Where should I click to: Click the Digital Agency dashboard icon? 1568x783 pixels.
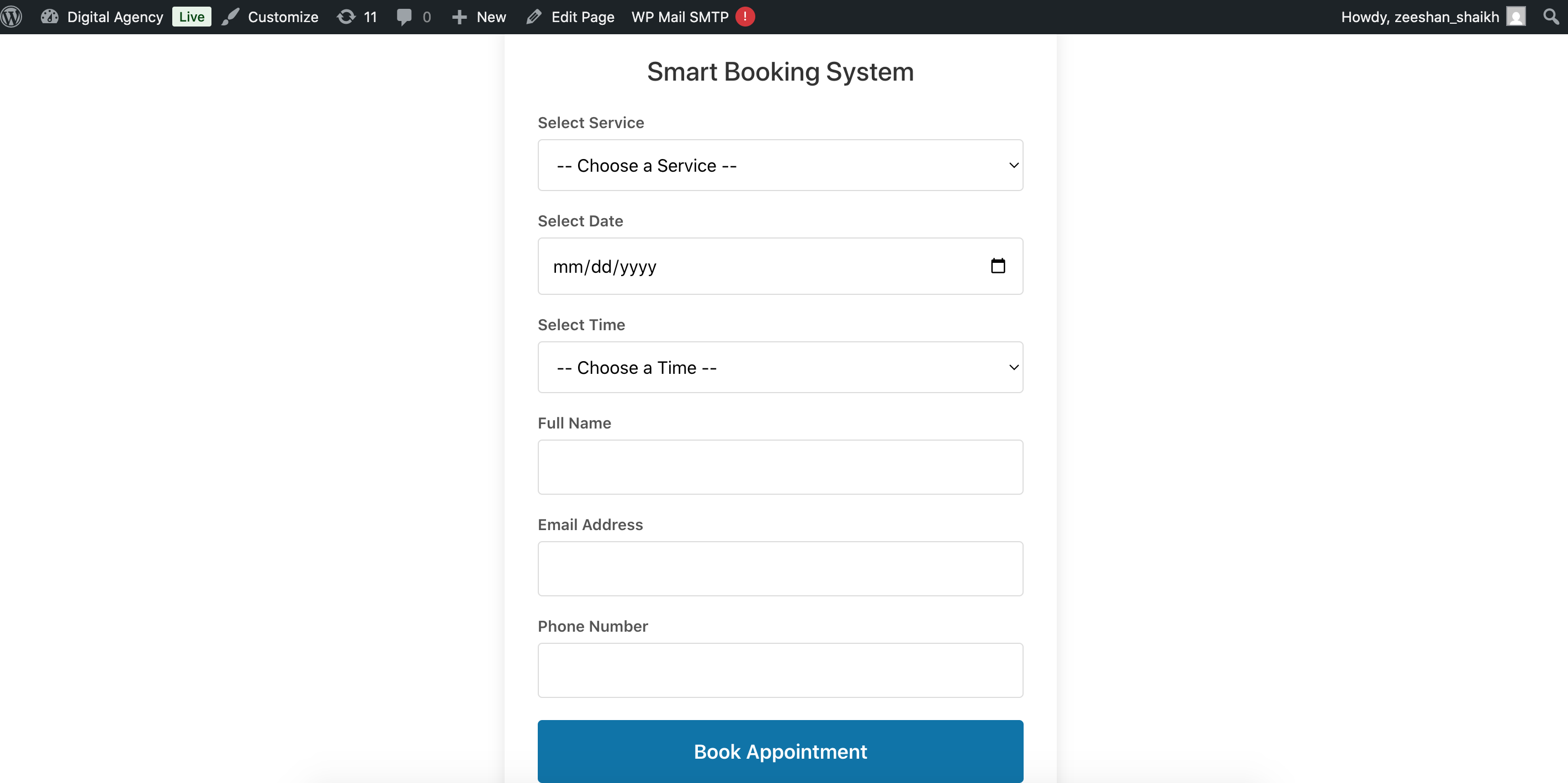(x=49, y=17)
